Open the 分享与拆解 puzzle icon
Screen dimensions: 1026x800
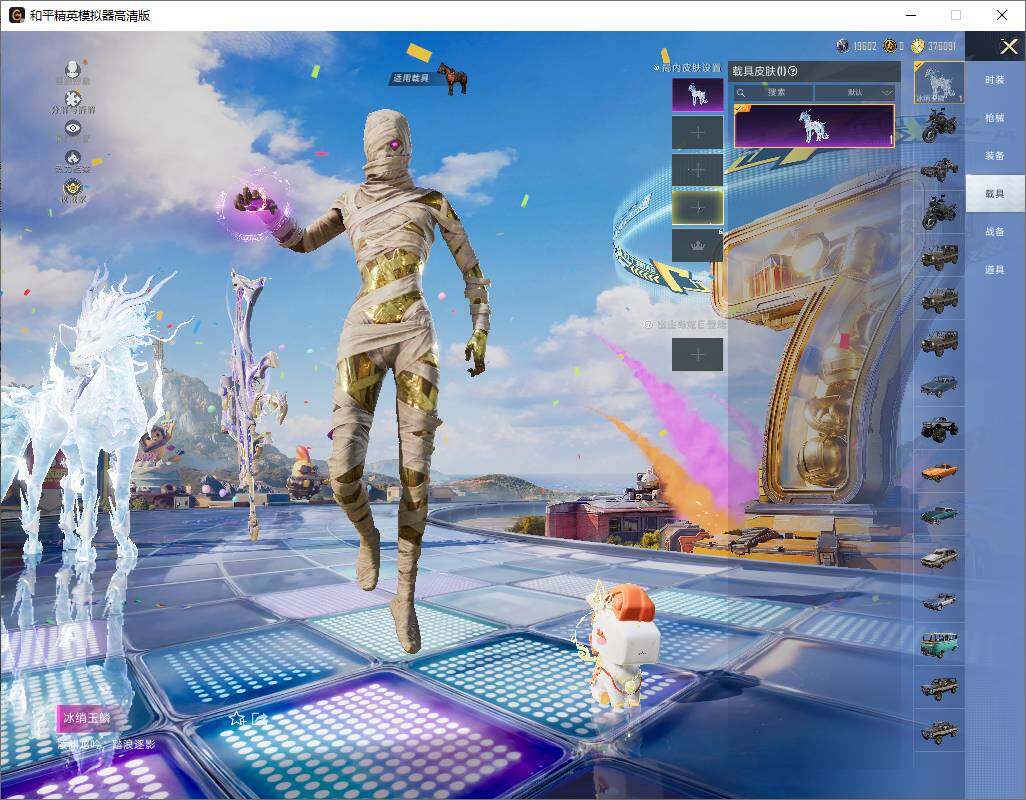73,99
